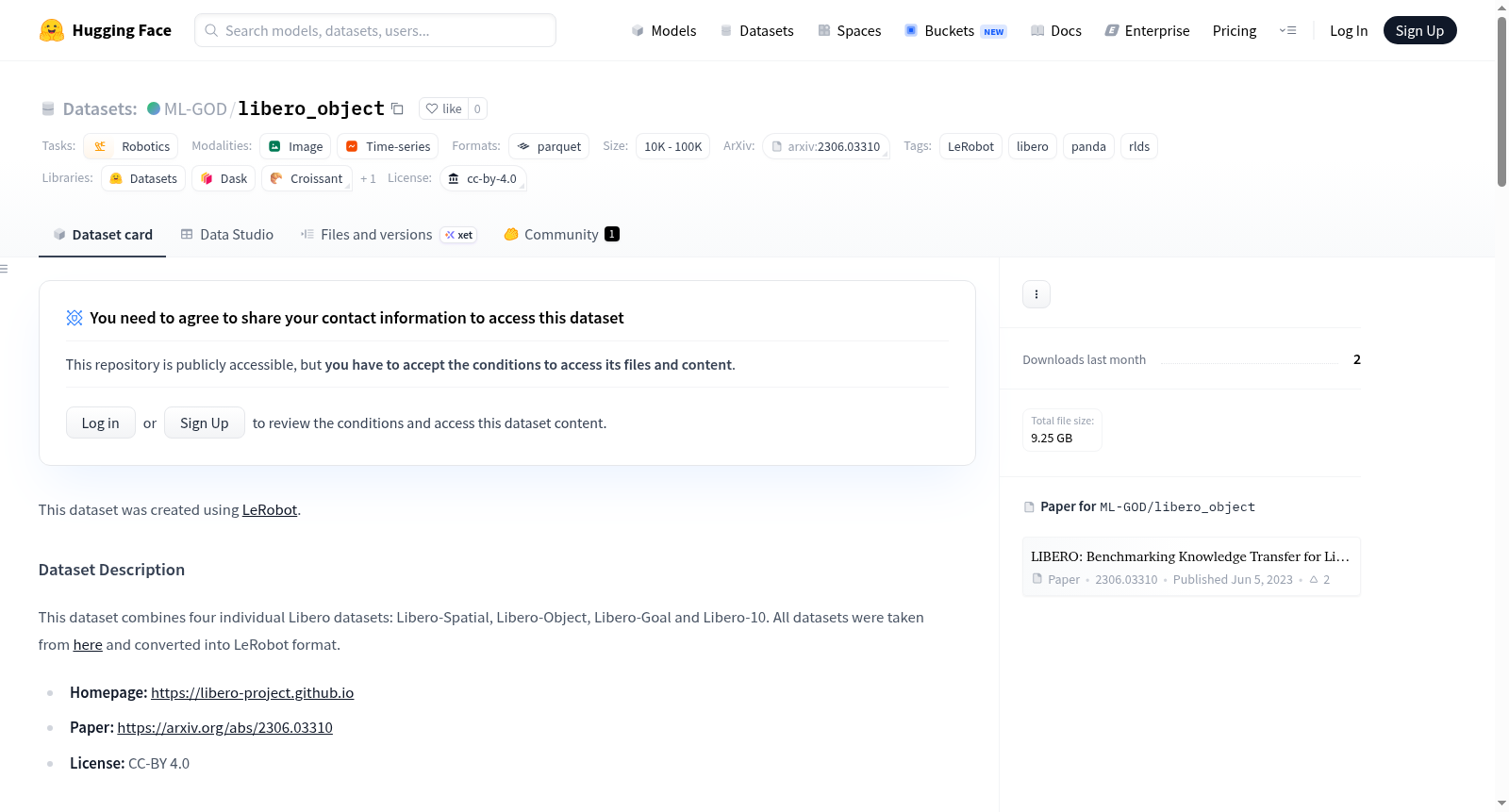Click the page vertical scrollbar thumb

1501,101
